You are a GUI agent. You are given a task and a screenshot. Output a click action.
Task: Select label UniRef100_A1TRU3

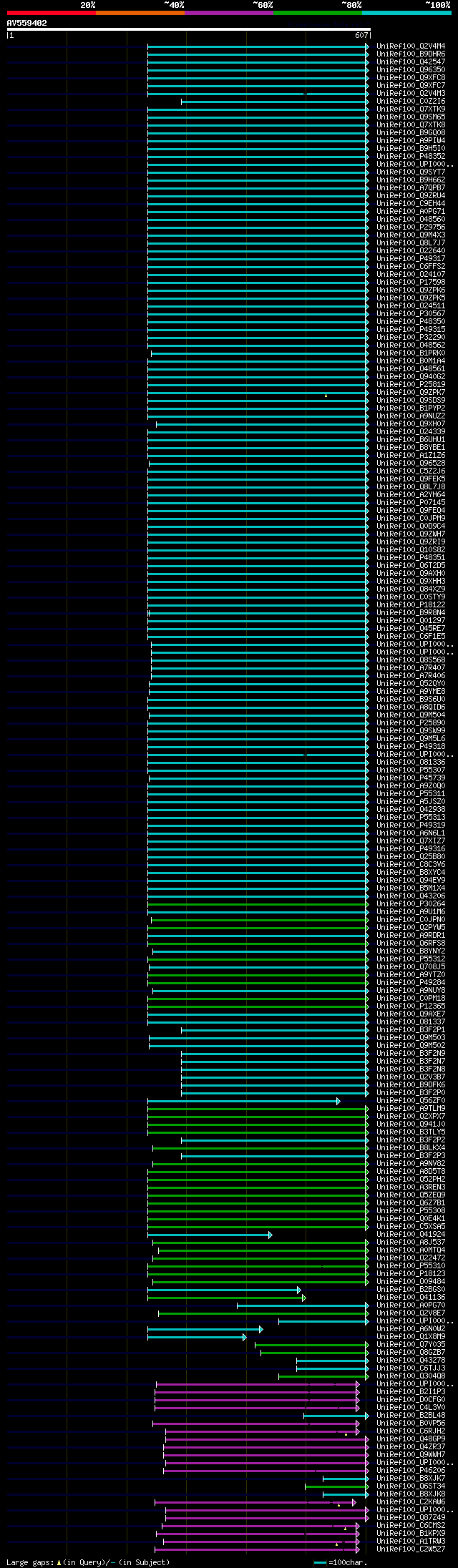(x=411, y=1541)
